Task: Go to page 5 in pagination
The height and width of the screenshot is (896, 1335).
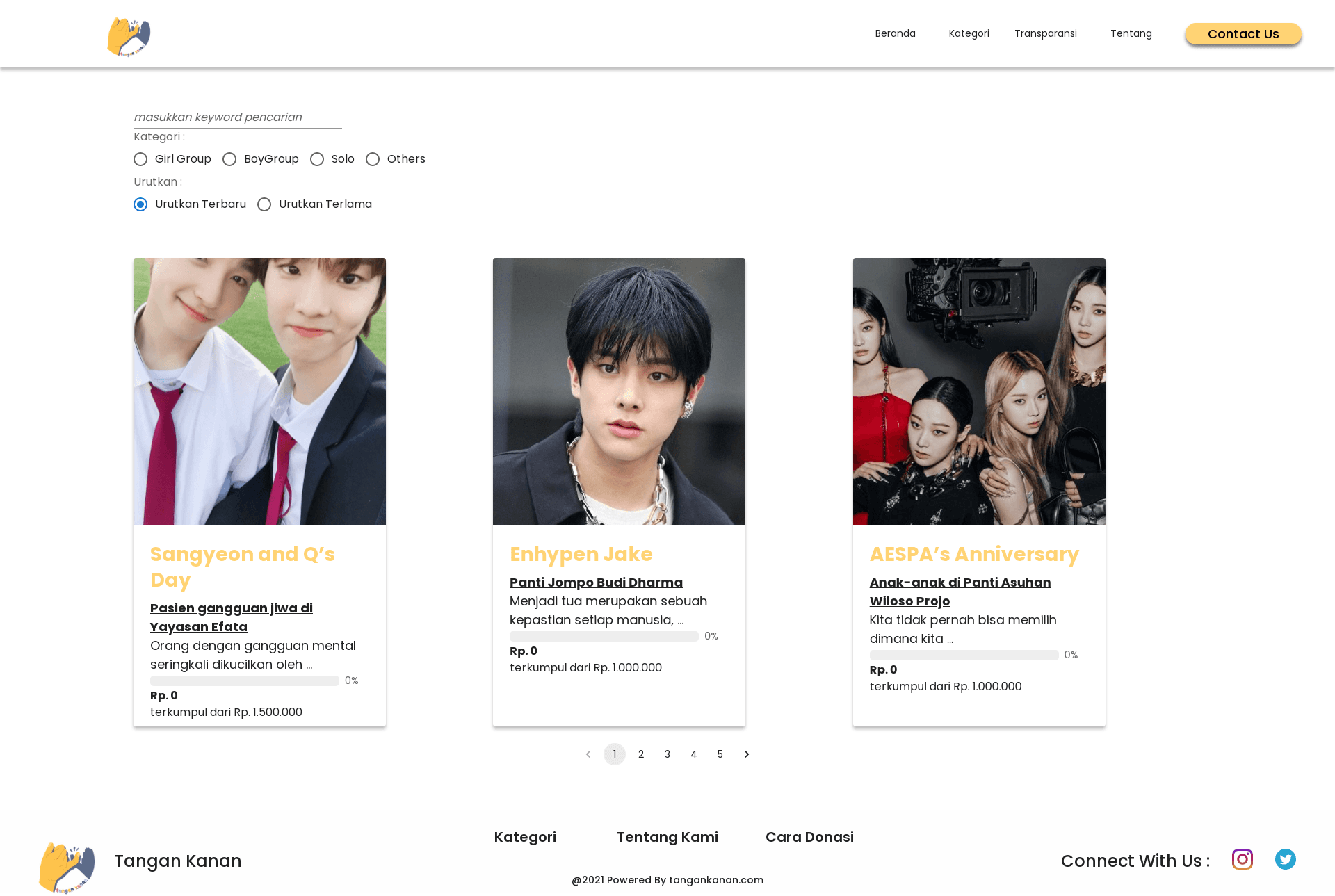Action: (720, 754)
